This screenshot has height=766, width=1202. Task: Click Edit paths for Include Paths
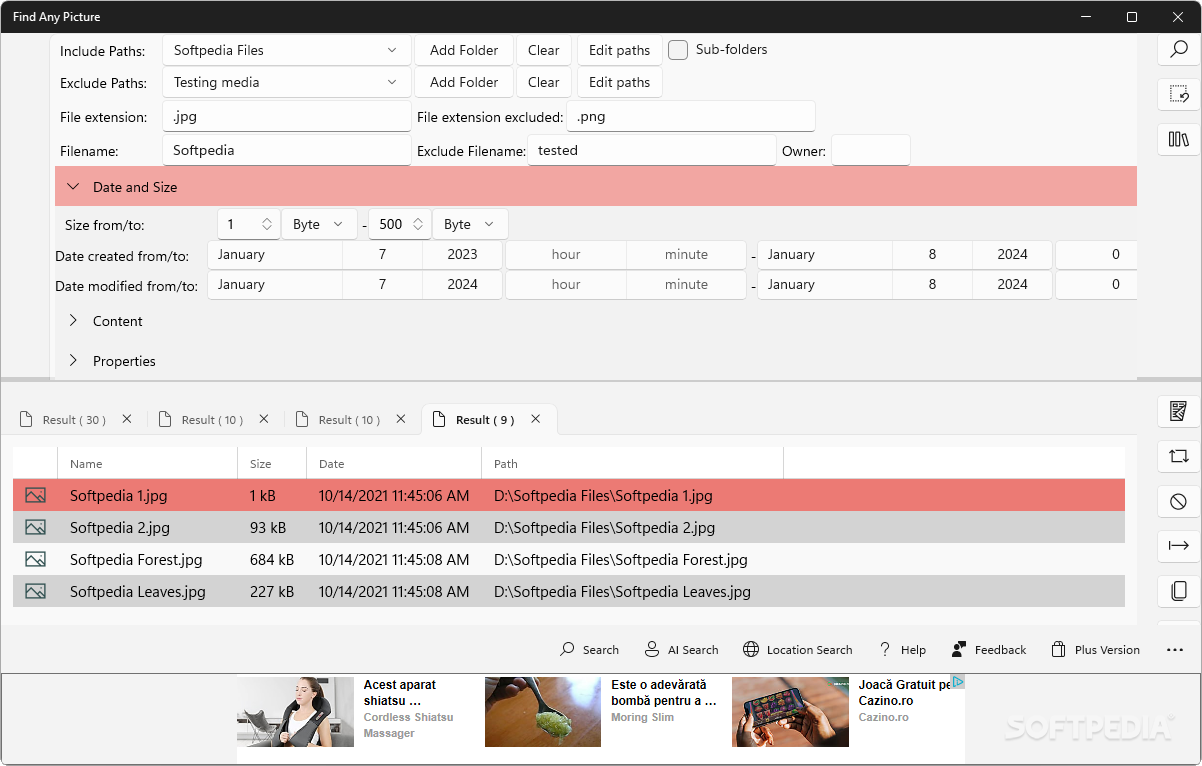pyautogui.click(x=619, y=50)
